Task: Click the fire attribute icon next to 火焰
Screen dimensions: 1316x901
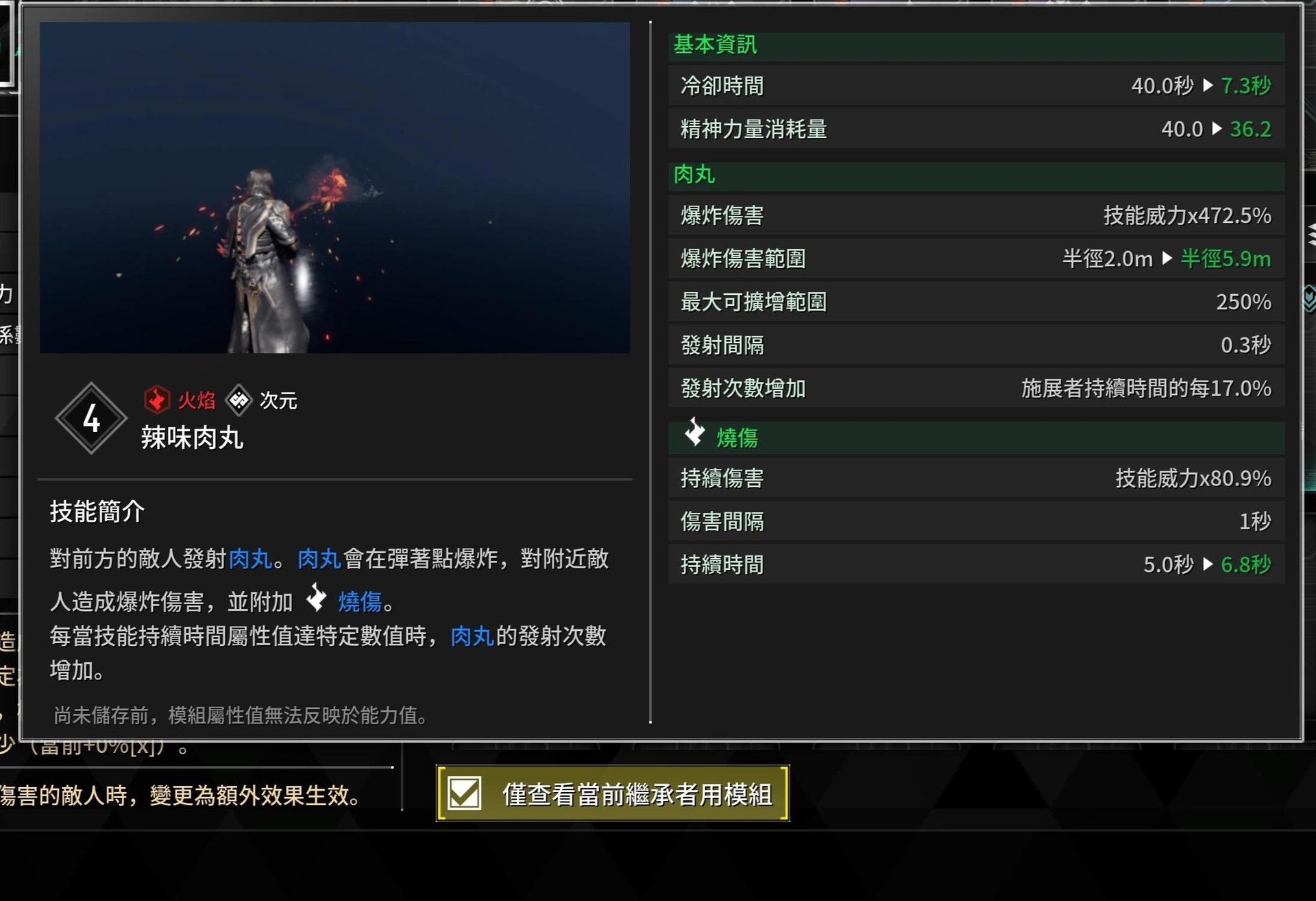Action: 157,400
